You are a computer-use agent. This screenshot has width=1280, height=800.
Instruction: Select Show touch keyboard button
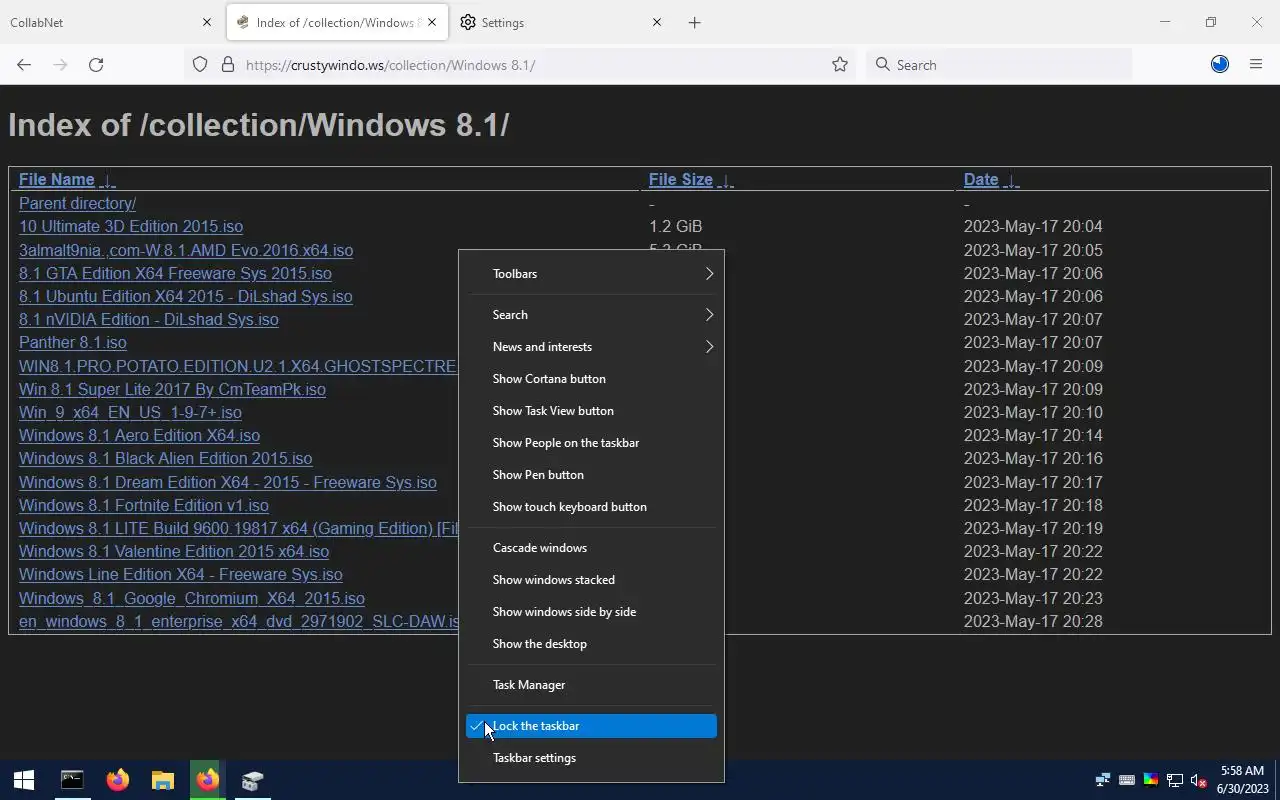[592, 507]
